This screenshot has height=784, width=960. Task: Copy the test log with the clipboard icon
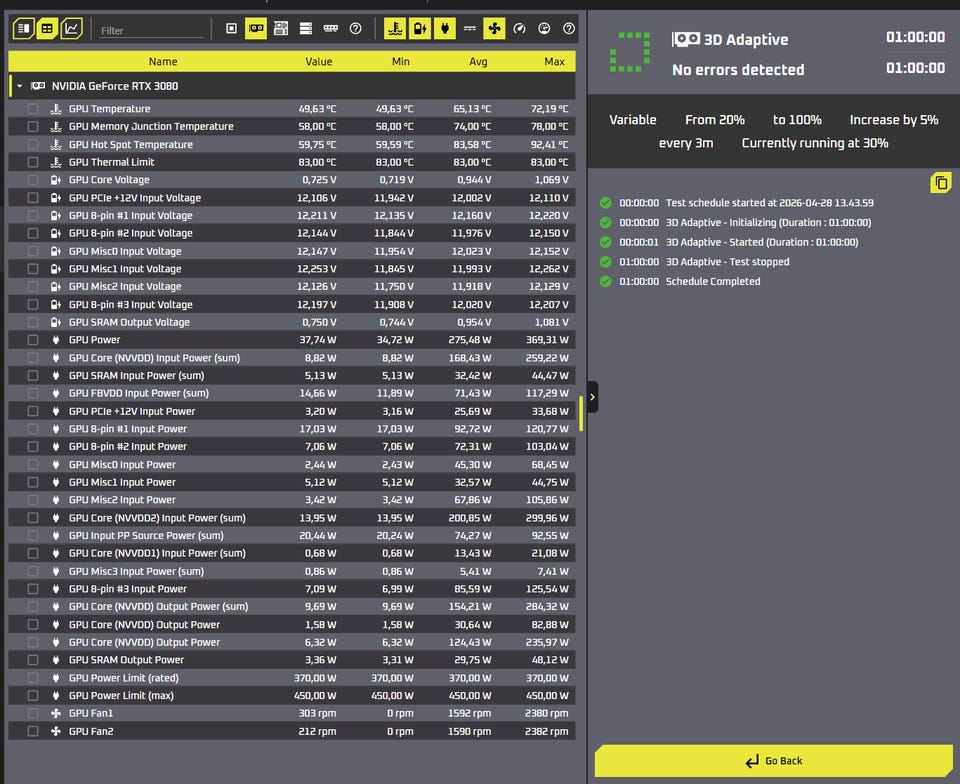pos(941,182)
